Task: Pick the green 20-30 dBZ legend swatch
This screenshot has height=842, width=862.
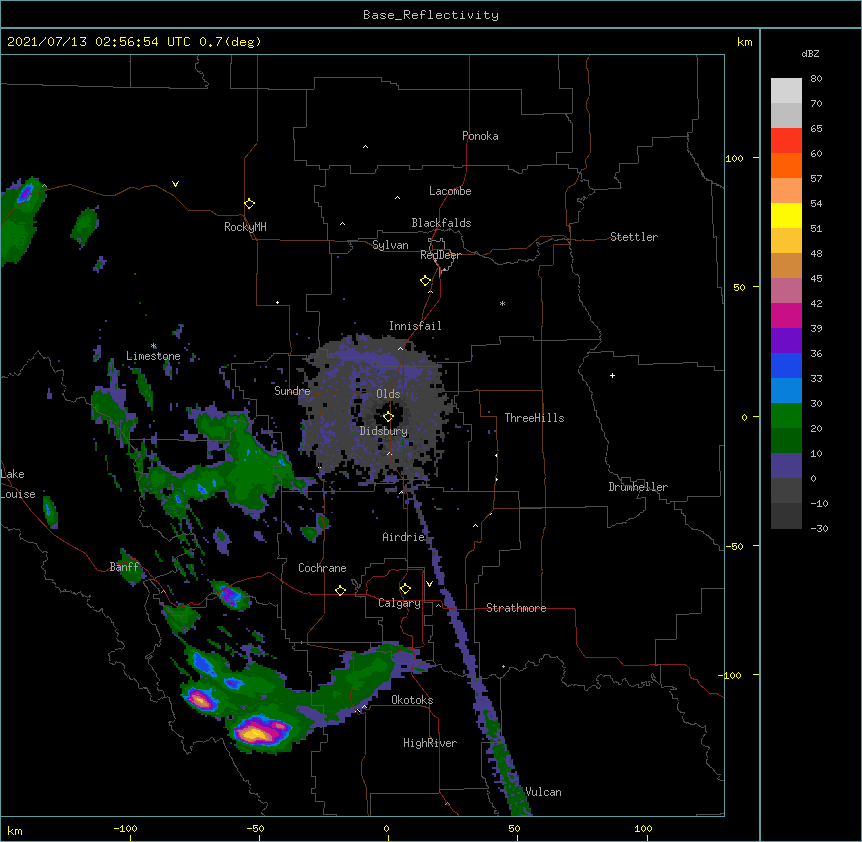Action: (x=786, y=416)
